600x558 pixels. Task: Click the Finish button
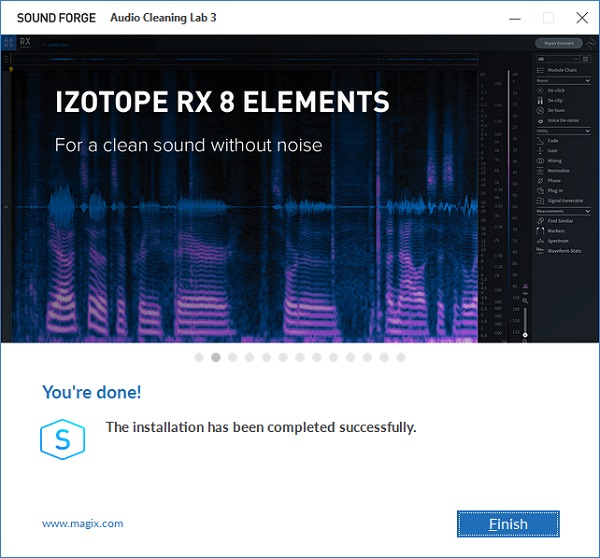tap(508, 524)
